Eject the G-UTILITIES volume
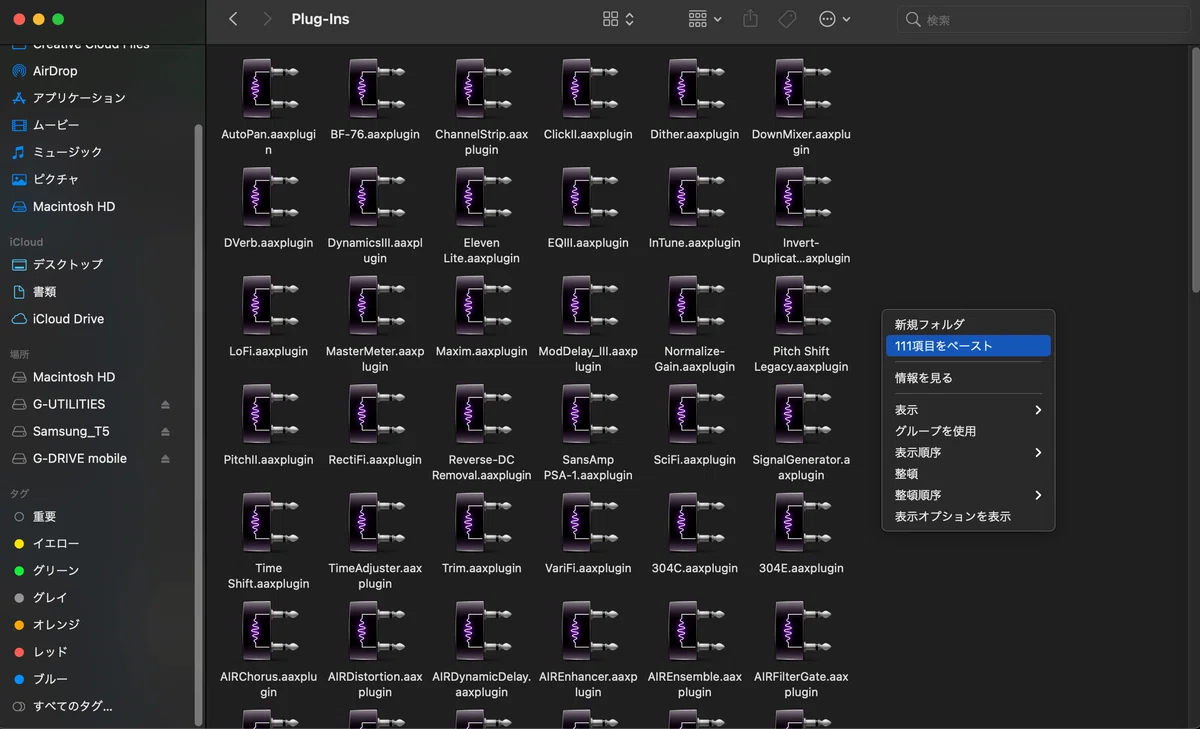The width and height of the screenshot is (1200, 729). tap(165, 404)
